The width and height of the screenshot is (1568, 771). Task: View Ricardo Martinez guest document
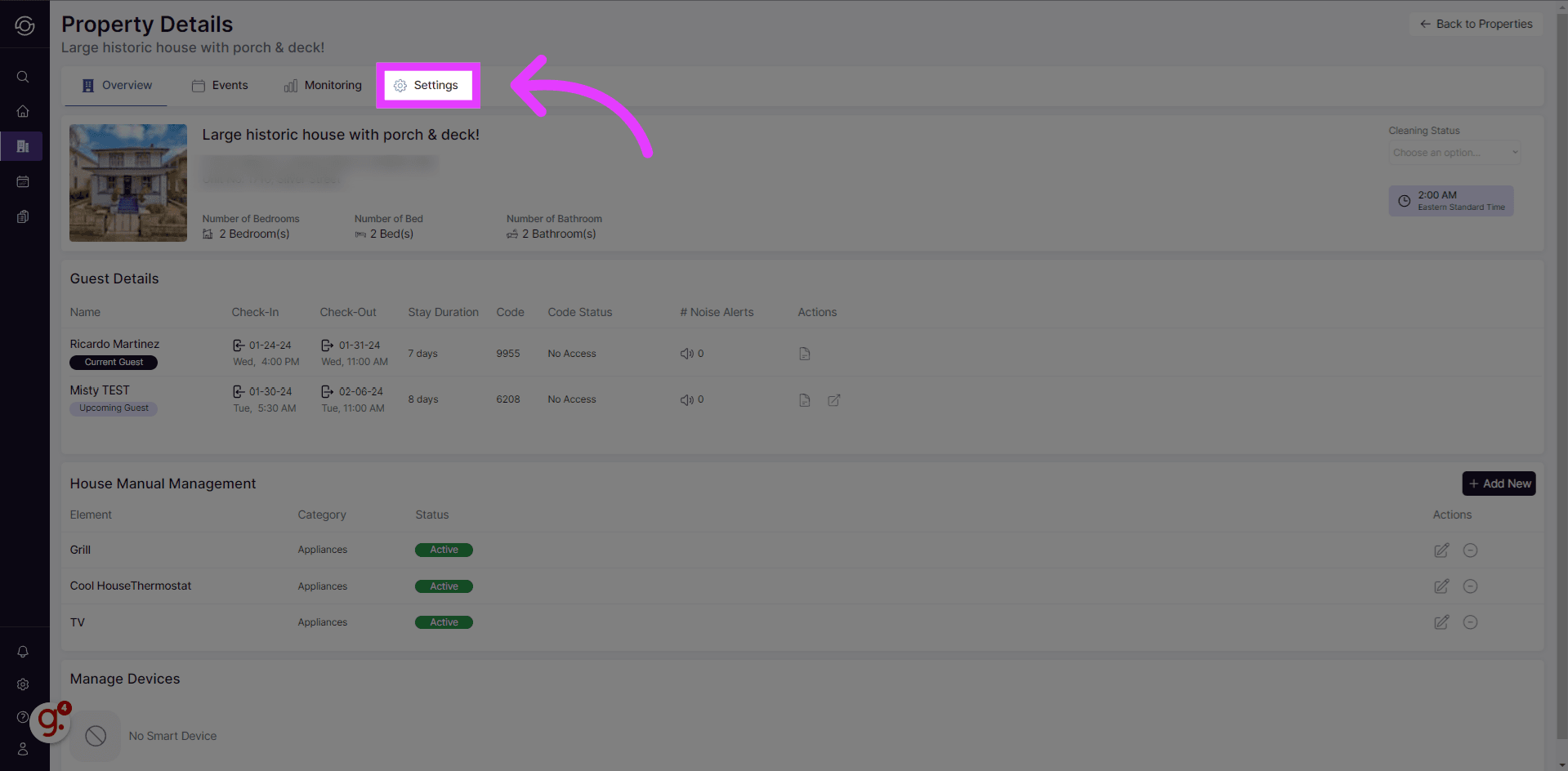(805, 354)
